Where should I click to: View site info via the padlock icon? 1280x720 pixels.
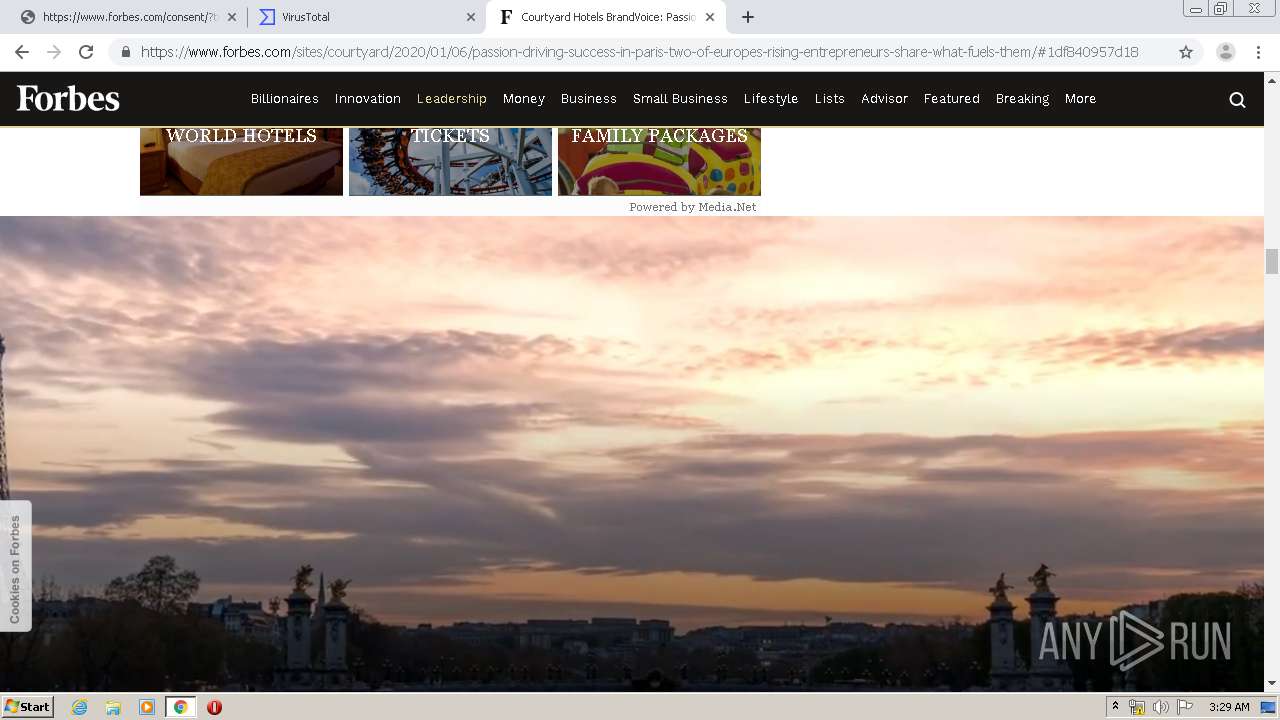tap(125, 52)
